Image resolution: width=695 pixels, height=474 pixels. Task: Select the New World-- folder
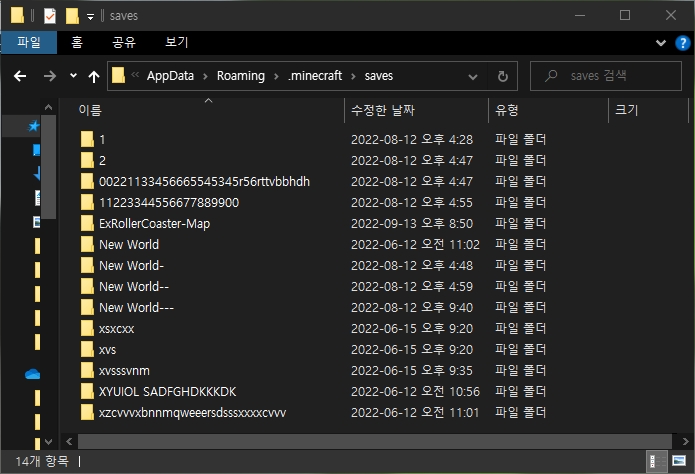134,286
